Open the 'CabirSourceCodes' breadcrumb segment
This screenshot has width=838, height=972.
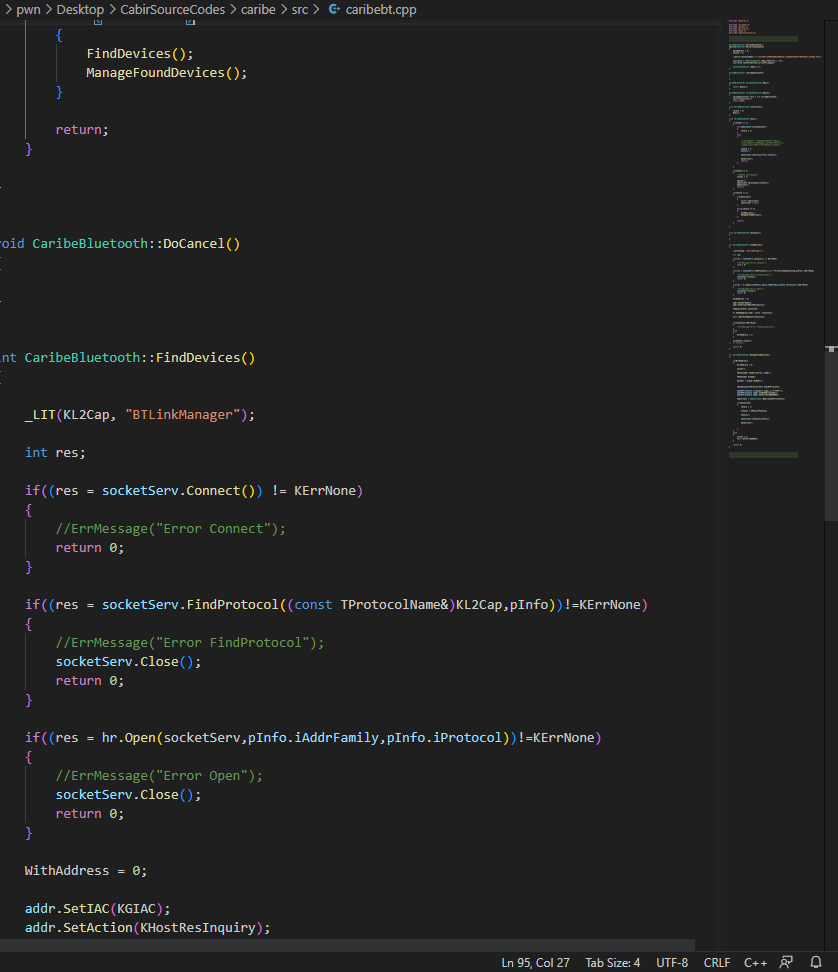(172, 9)
